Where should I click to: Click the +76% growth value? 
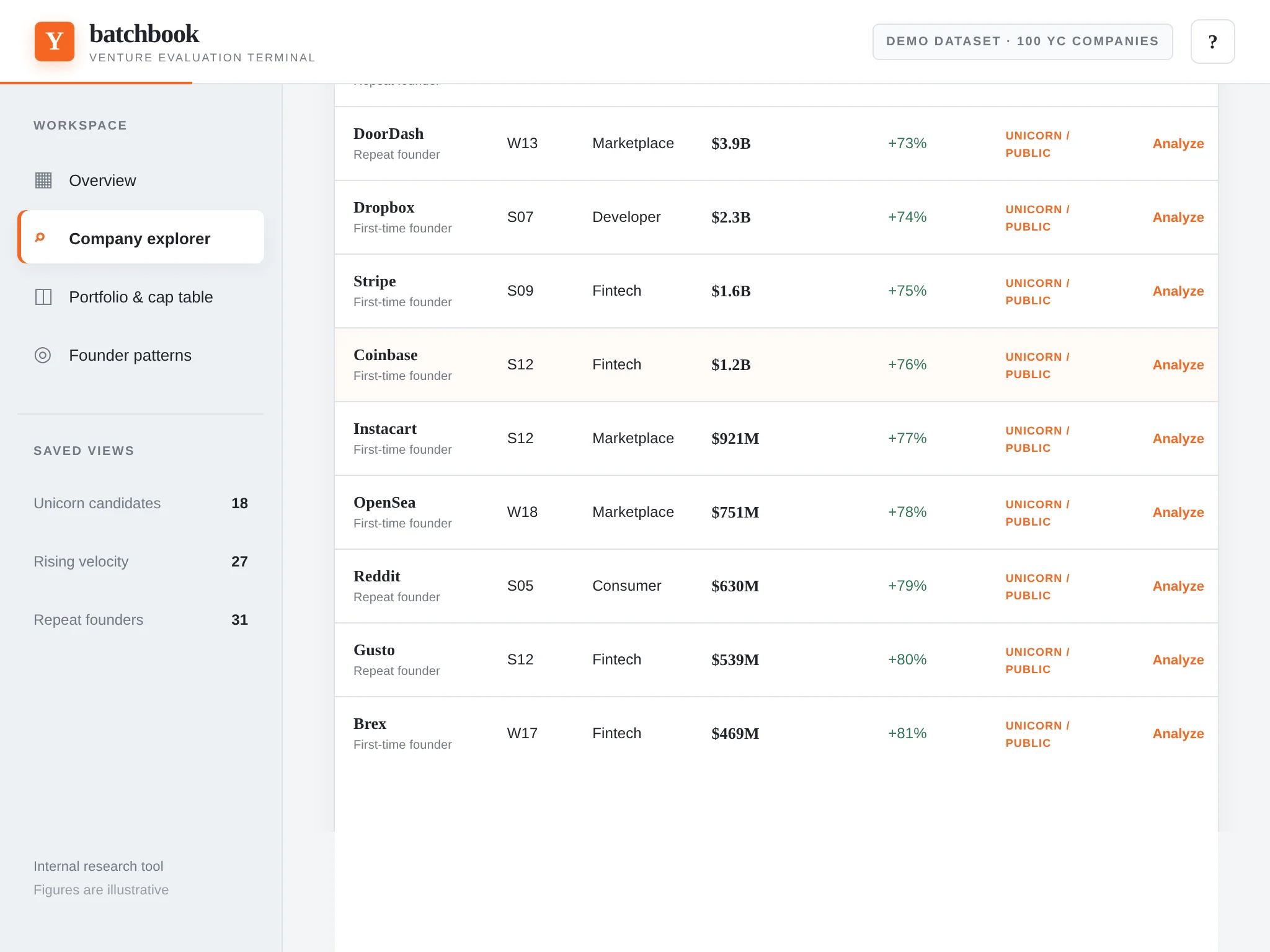coord(907,364)
